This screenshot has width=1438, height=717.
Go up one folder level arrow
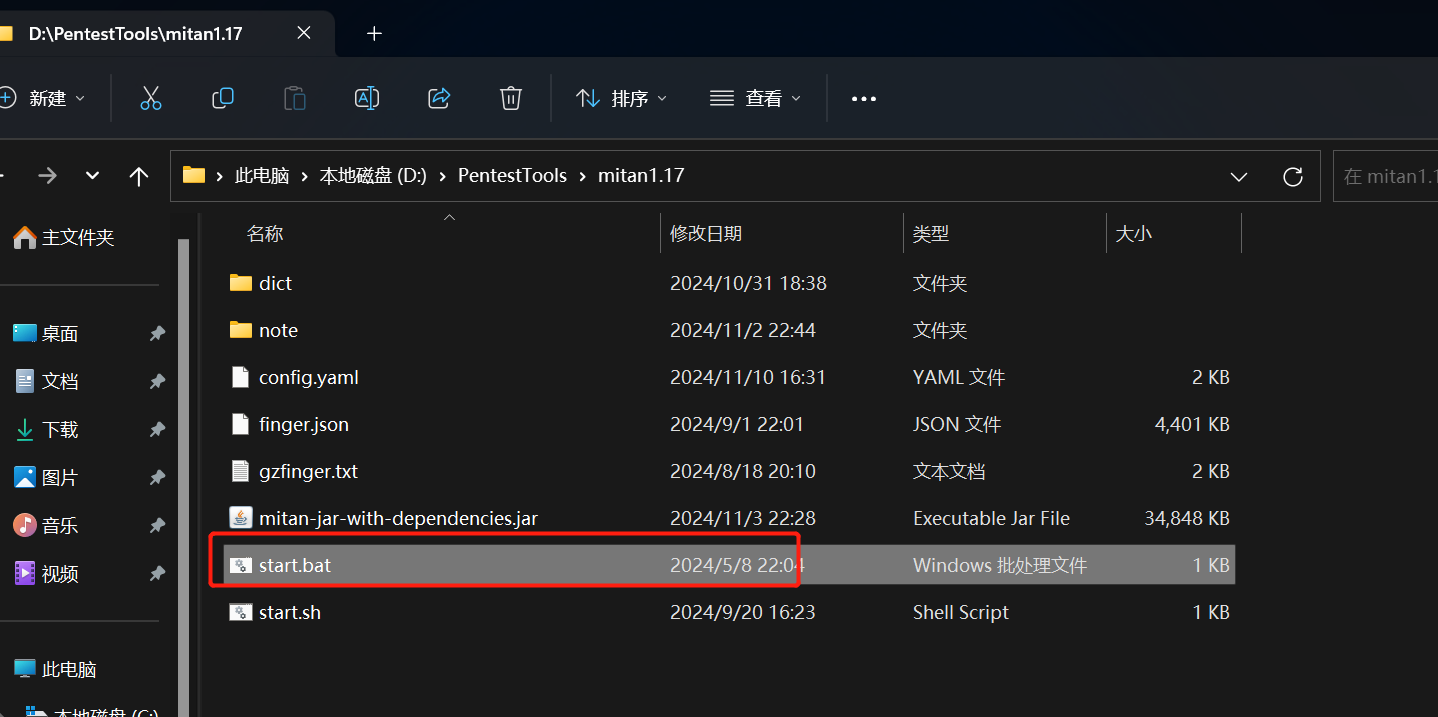coord(139,176)
